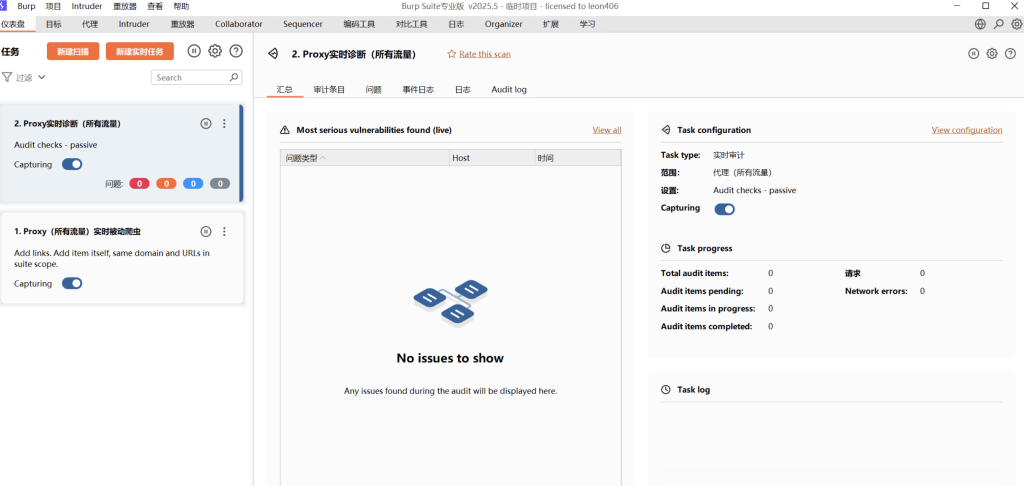Open the 问题 sub-tab
This screenshot has width=1024, height=486.
tap(374, 89)
